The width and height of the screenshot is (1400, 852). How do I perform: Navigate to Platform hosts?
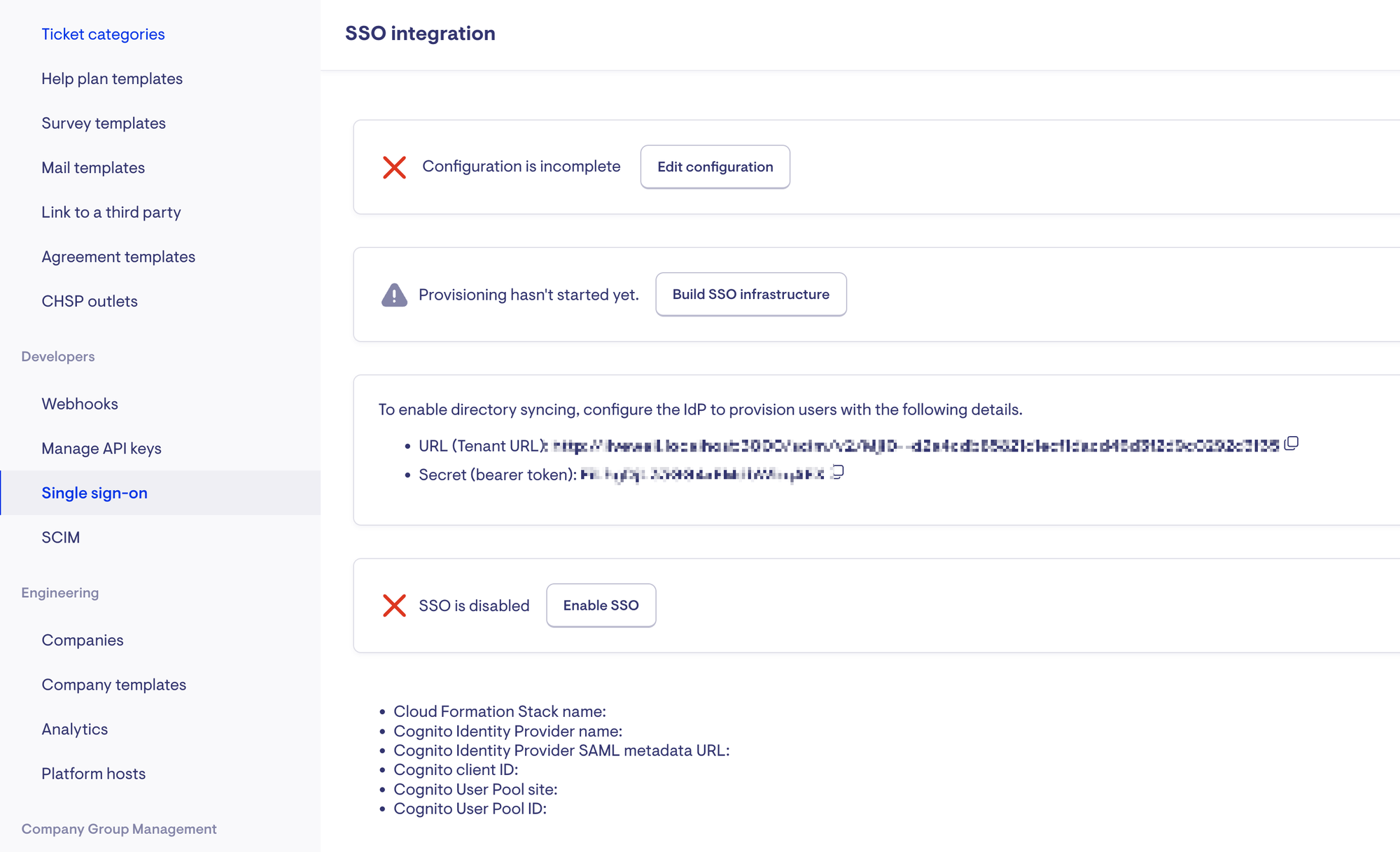[94, 774]
